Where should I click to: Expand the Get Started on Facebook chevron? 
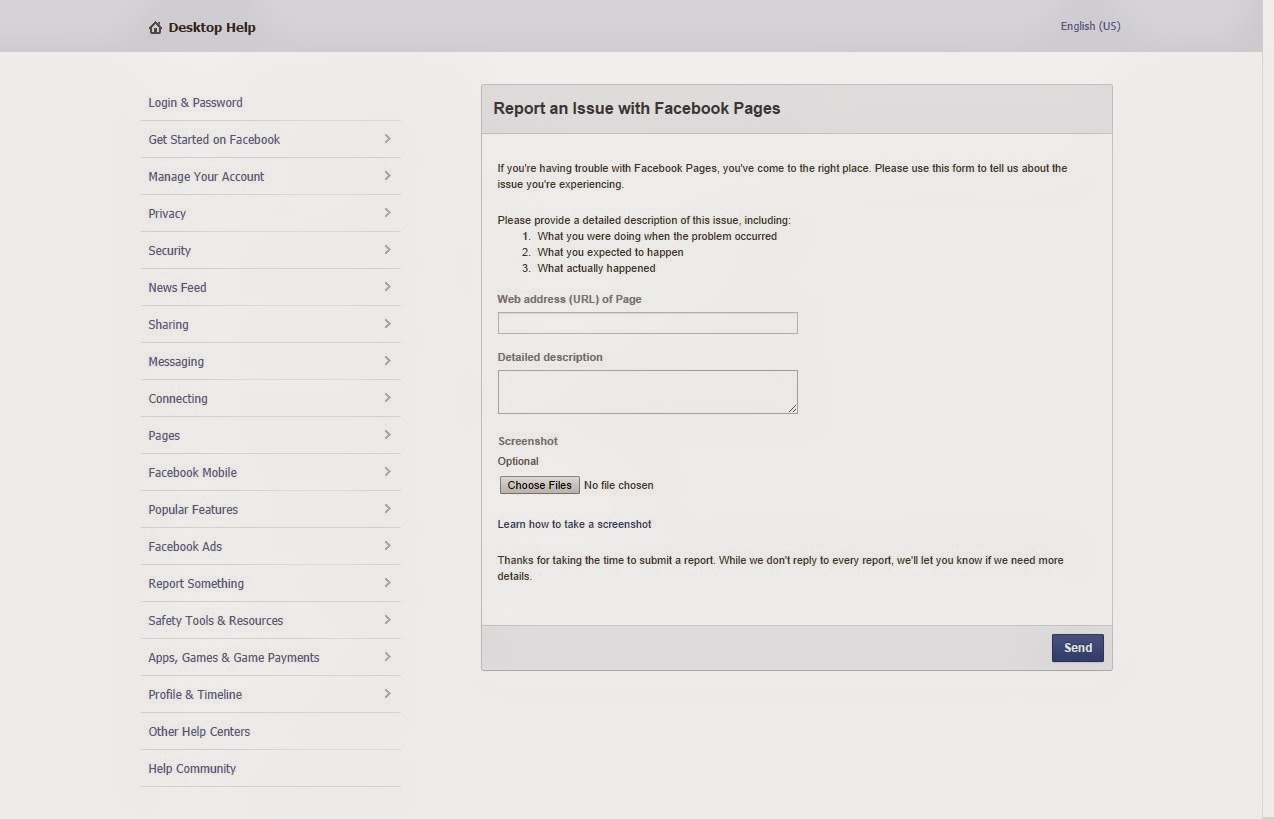[387, 139]
